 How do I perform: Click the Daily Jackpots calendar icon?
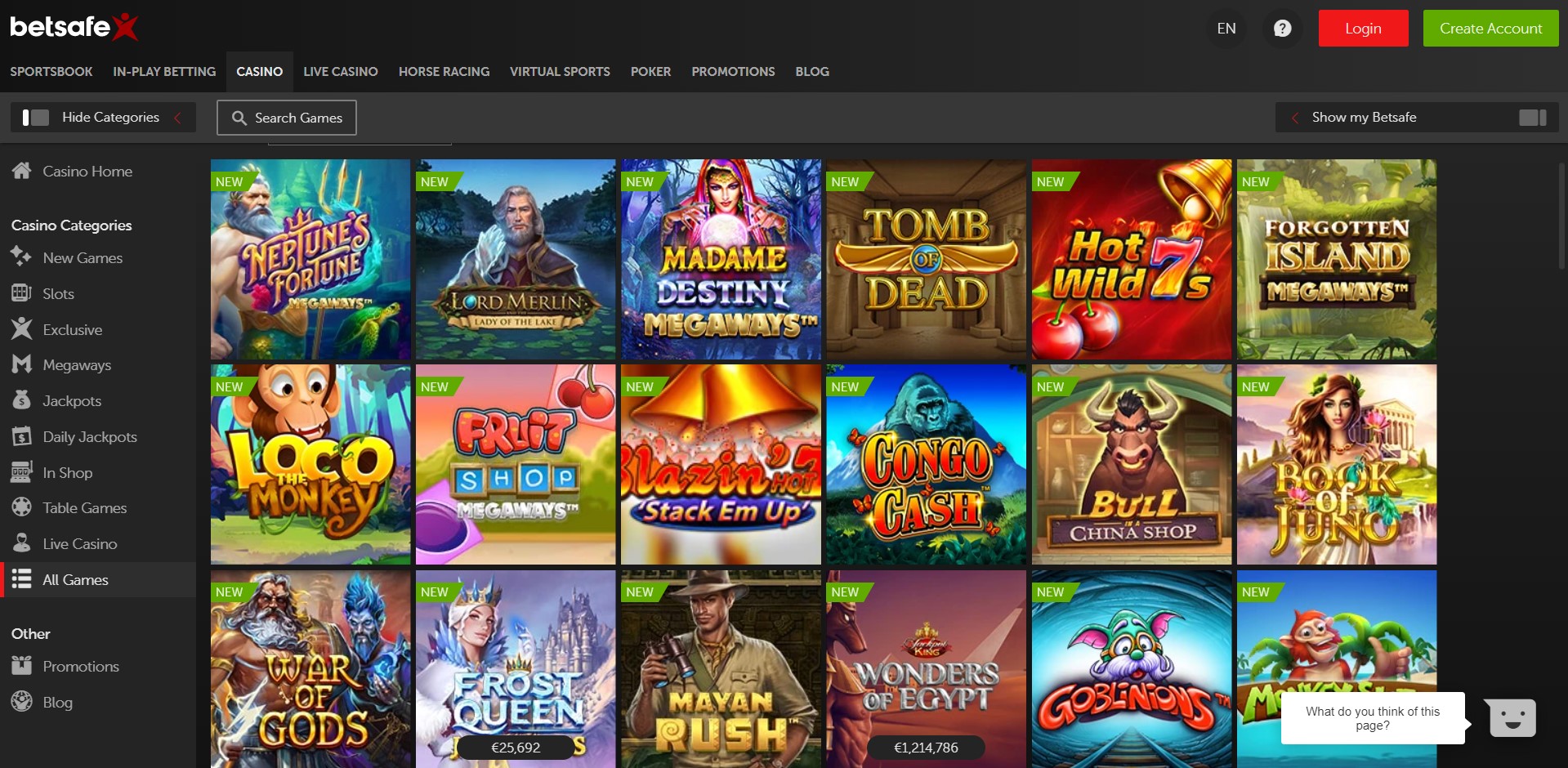click(21, 436)
